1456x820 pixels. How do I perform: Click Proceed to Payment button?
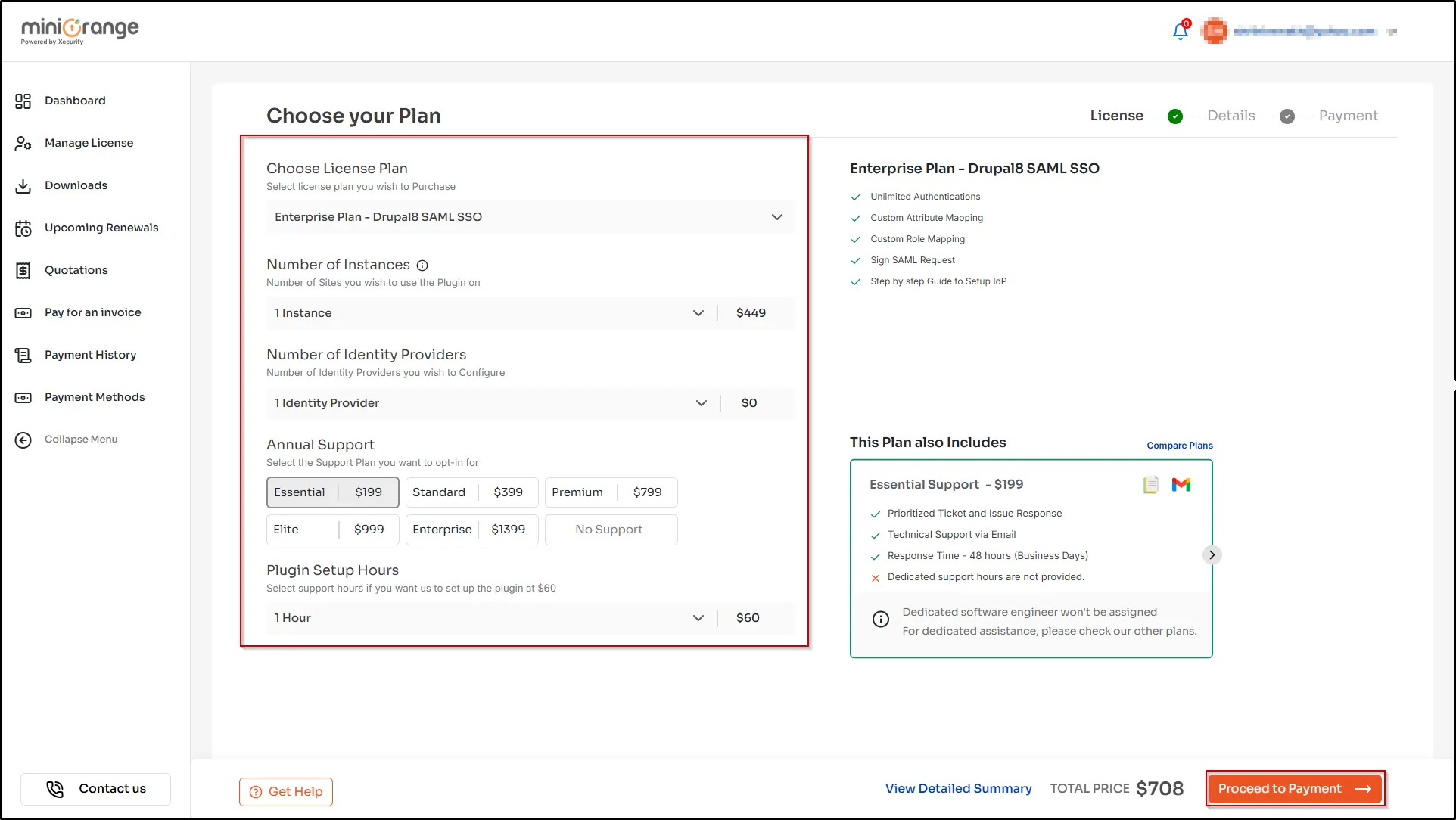(x=1295, y=788)
